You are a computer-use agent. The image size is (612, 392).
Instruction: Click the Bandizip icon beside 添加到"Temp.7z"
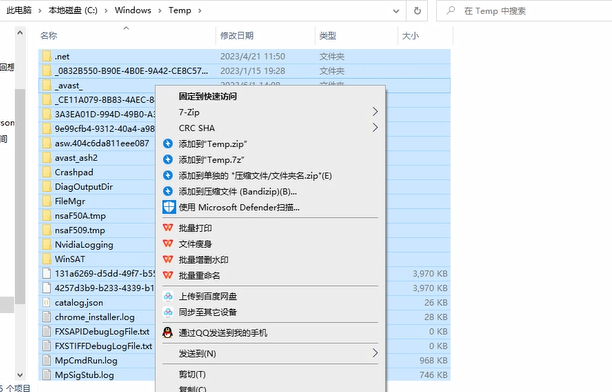pos(168,159)
